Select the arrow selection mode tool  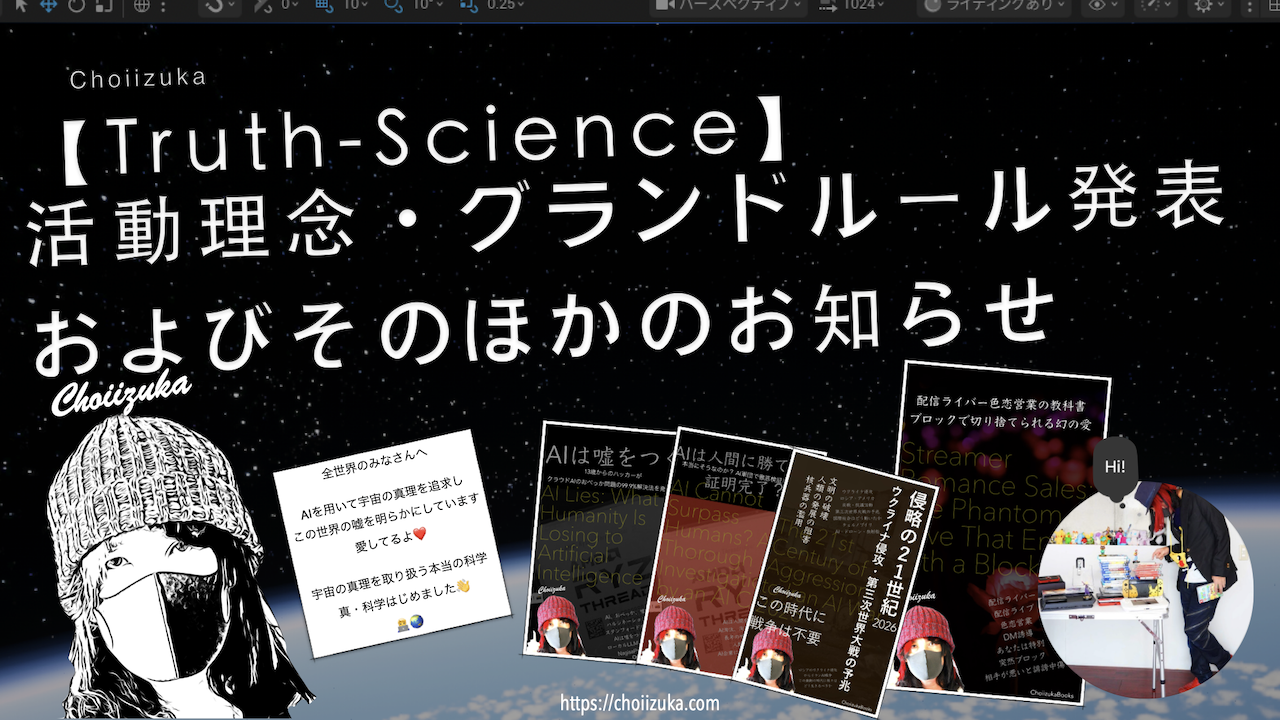click(23, 5)
